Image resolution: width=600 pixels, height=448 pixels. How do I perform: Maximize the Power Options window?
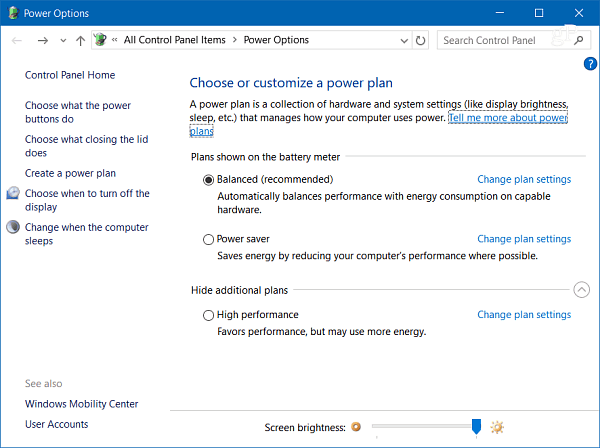pos(539,13)
